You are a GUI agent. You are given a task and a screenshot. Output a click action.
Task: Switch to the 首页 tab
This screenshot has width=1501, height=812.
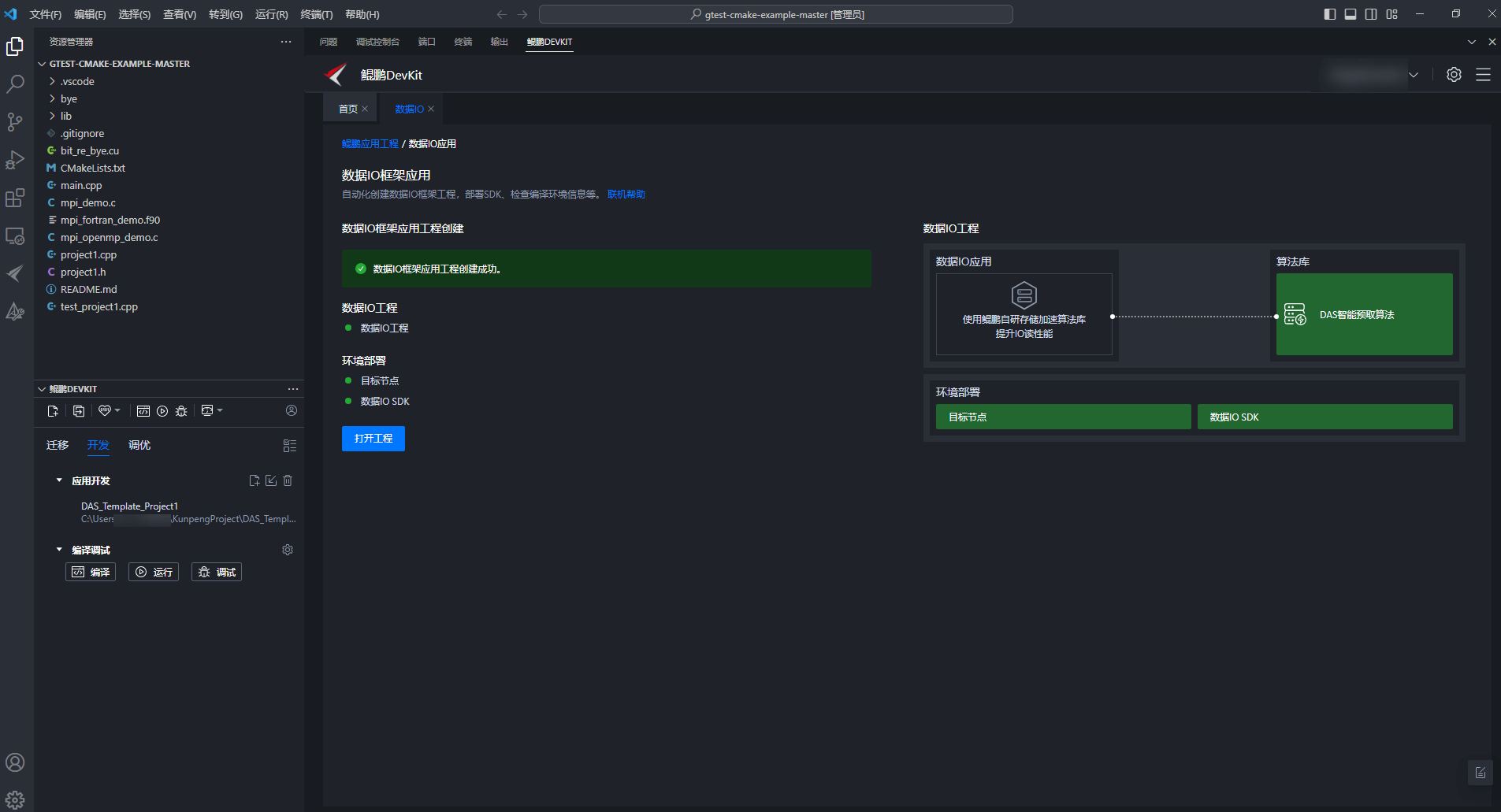347,109
